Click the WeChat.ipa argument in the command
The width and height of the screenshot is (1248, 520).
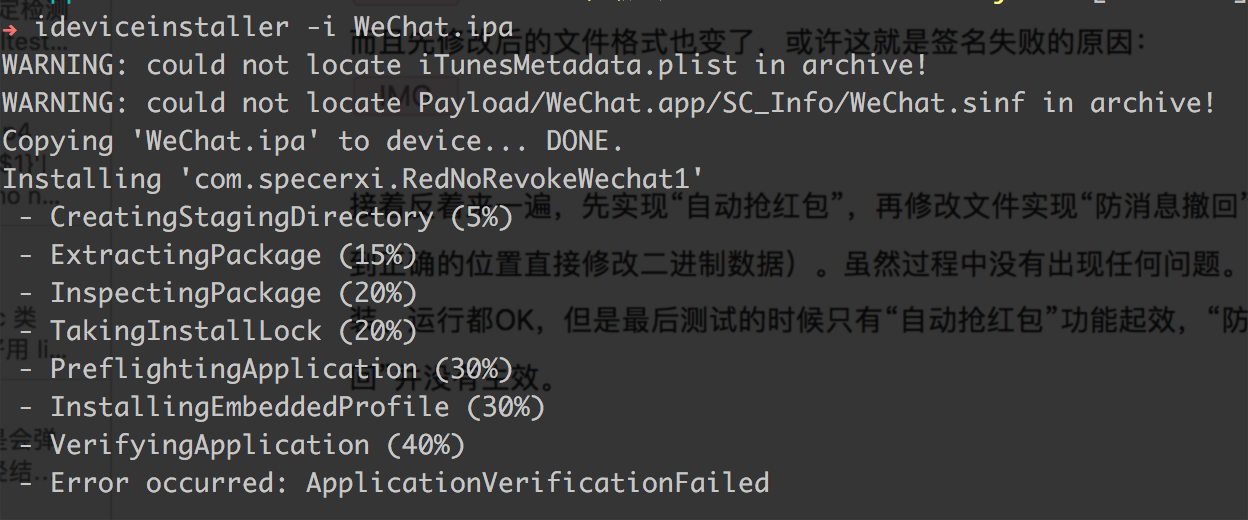(434, 27)
